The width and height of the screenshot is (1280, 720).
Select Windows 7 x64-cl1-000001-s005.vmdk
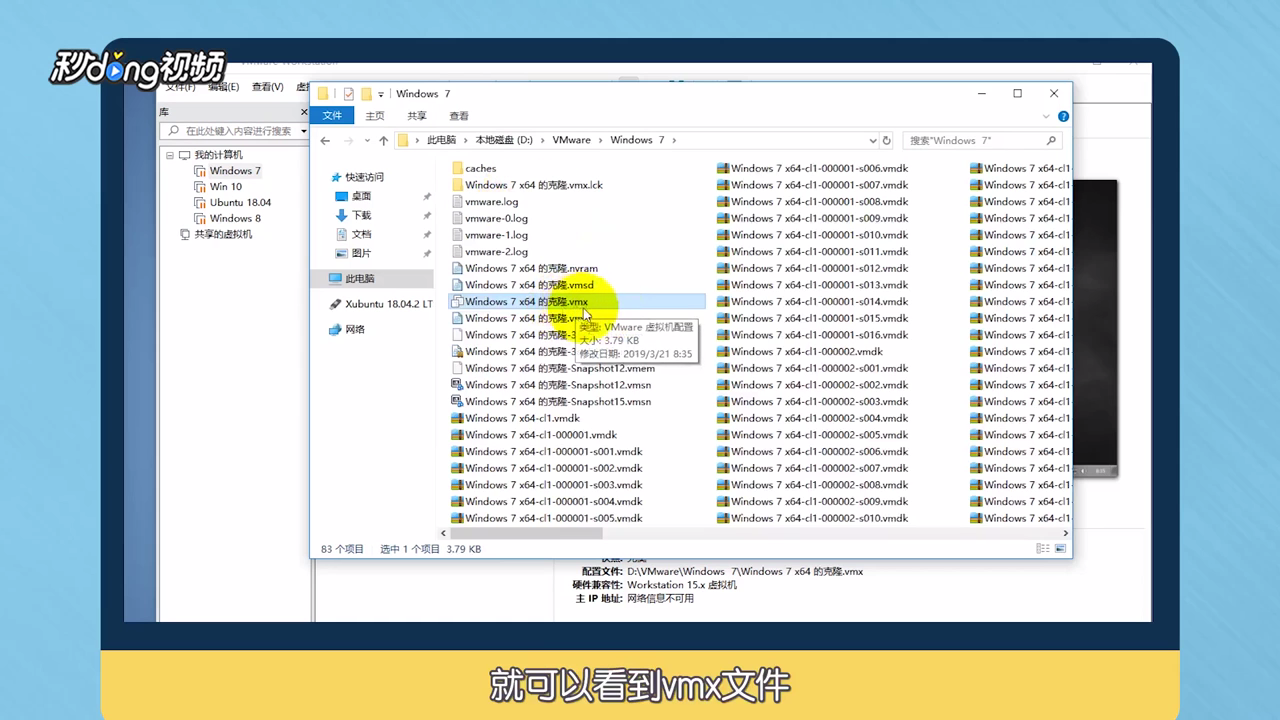click(553, 518)
